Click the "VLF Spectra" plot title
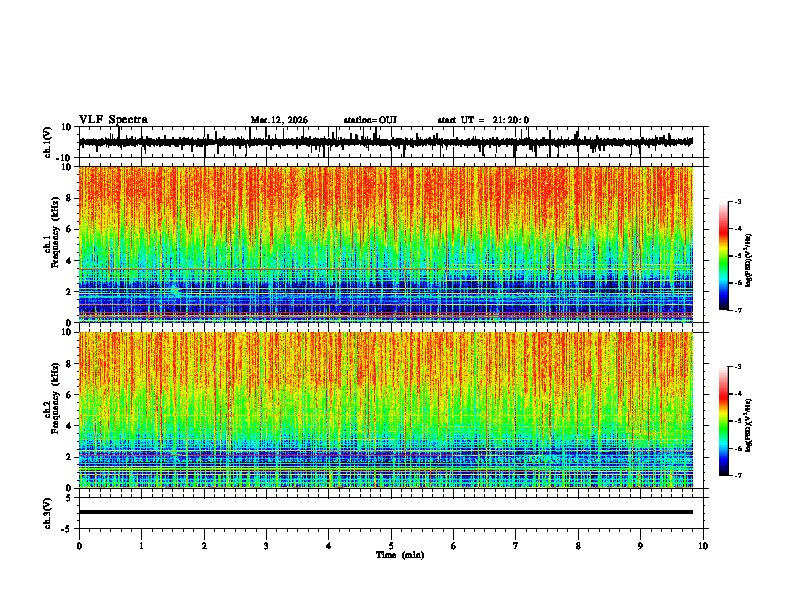 click(113, 120)
